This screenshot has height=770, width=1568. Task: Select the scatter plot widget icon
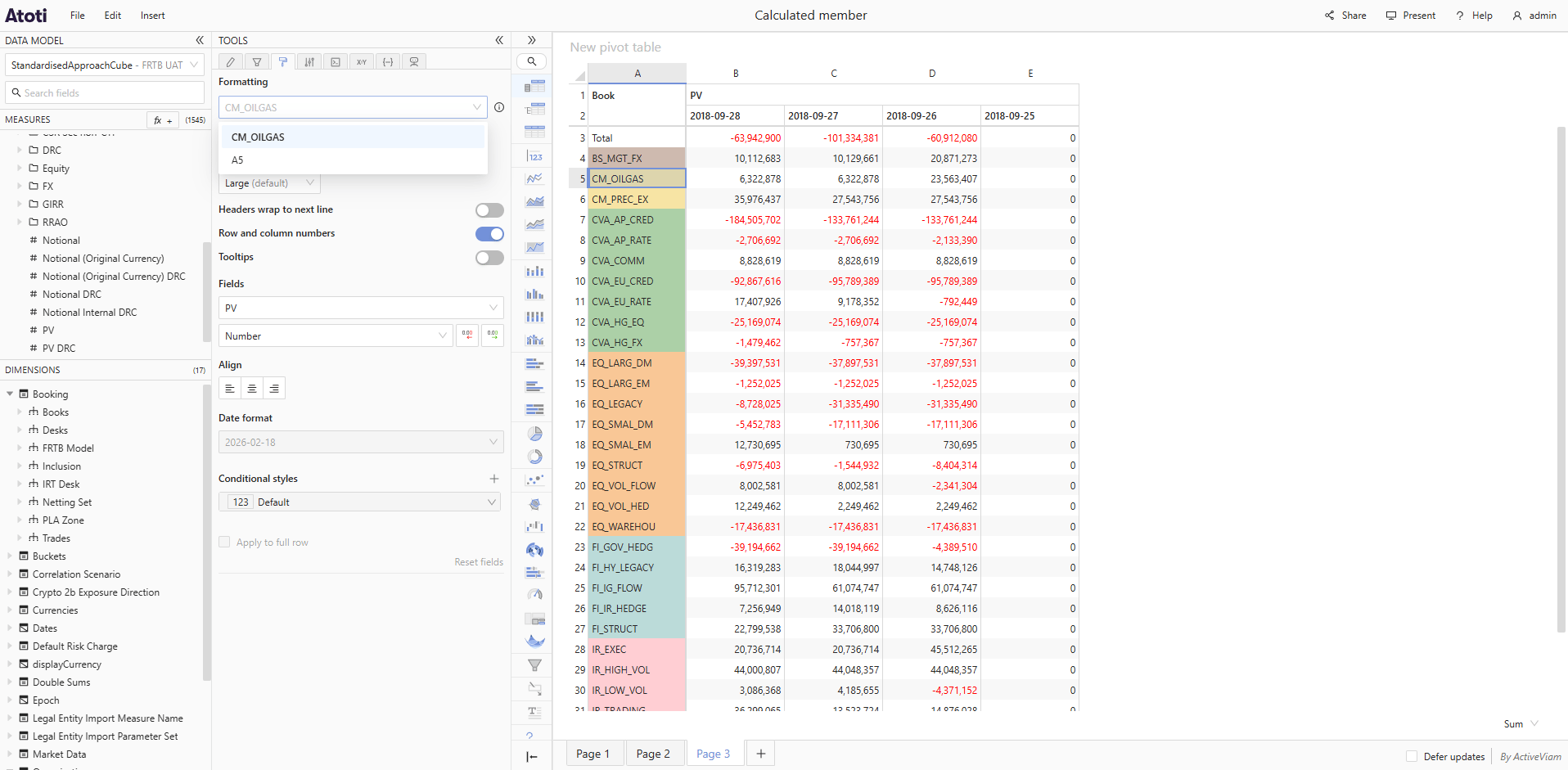pyautogui.click(x=534, y=480)
